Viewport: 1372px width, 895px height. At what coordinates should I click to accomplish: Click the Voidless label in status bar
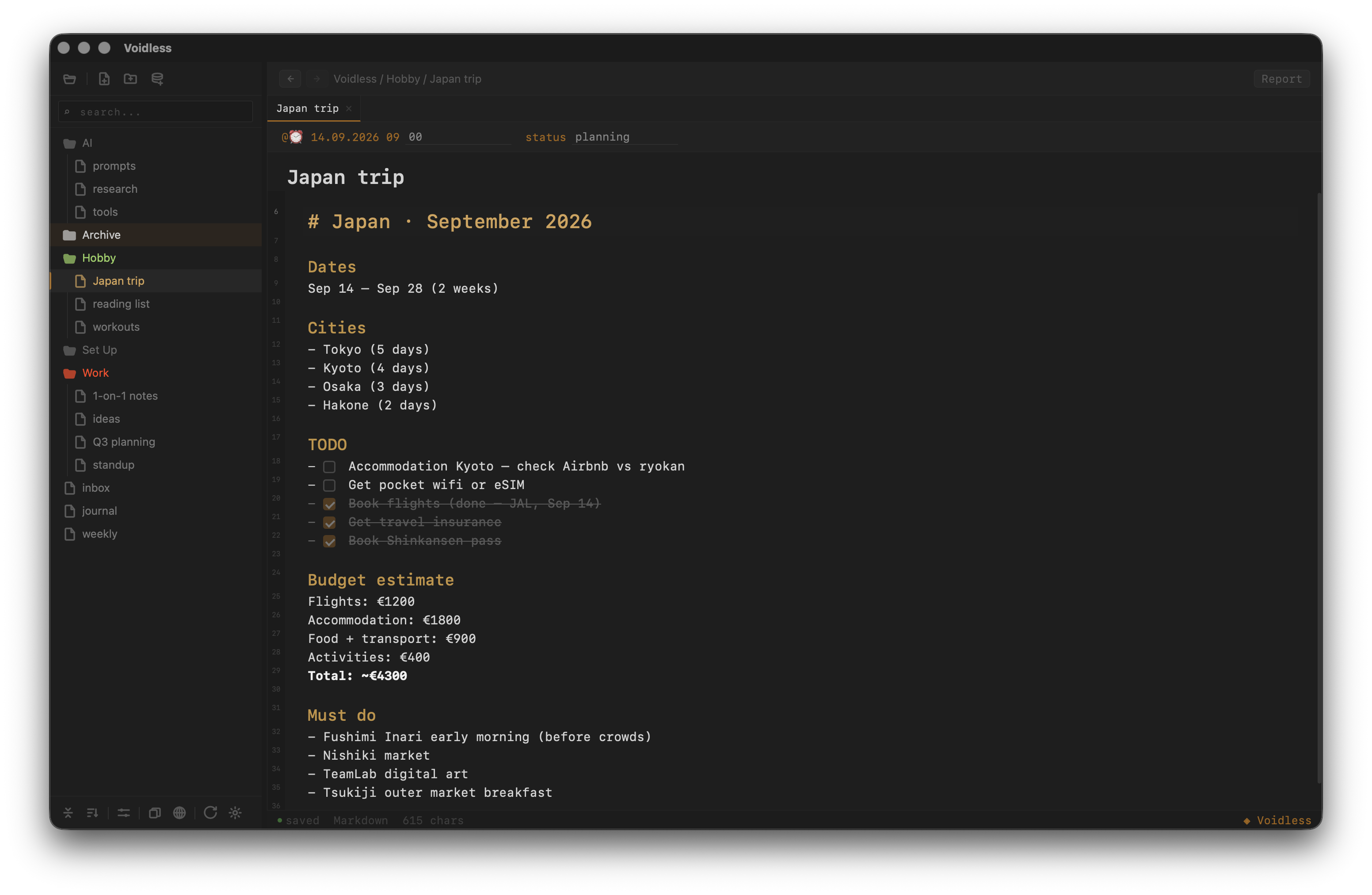click(x=1277, y=820)
